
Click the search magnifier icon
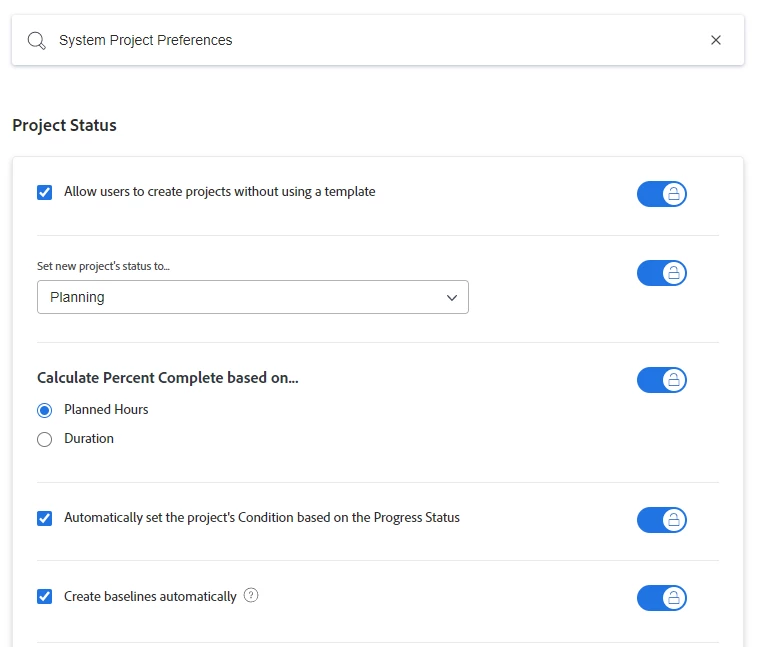[37, 41]
